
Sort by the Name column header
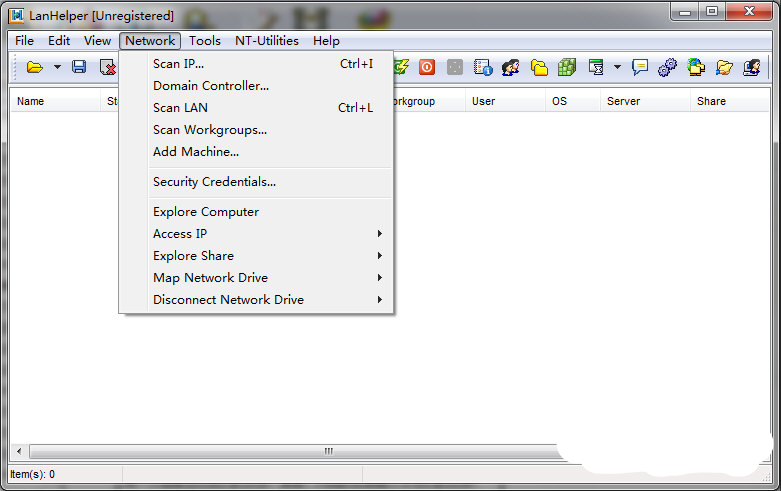pyautogui.click(x=55, y=101)
